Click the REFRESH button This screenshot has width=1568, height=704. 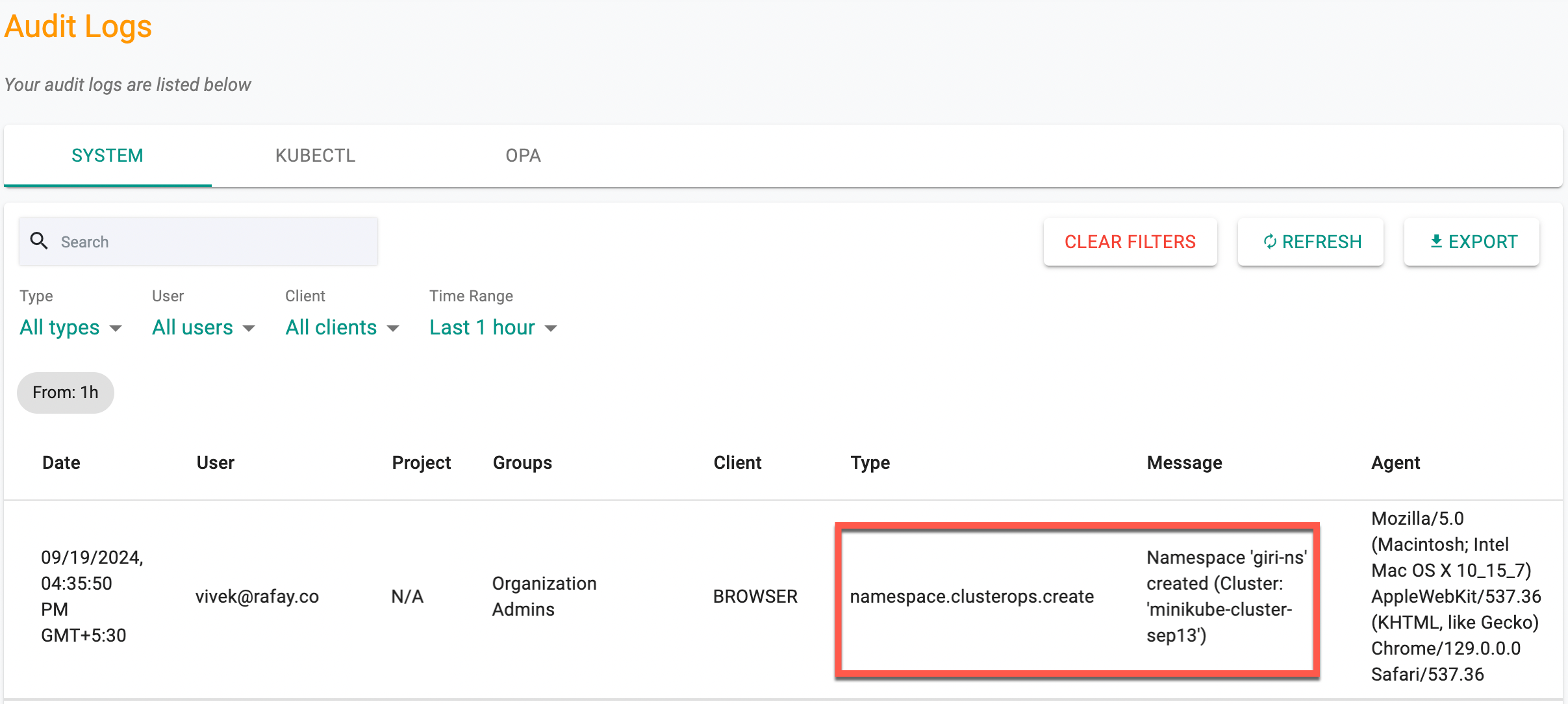pyautogui.click(x=1311, y=242)
